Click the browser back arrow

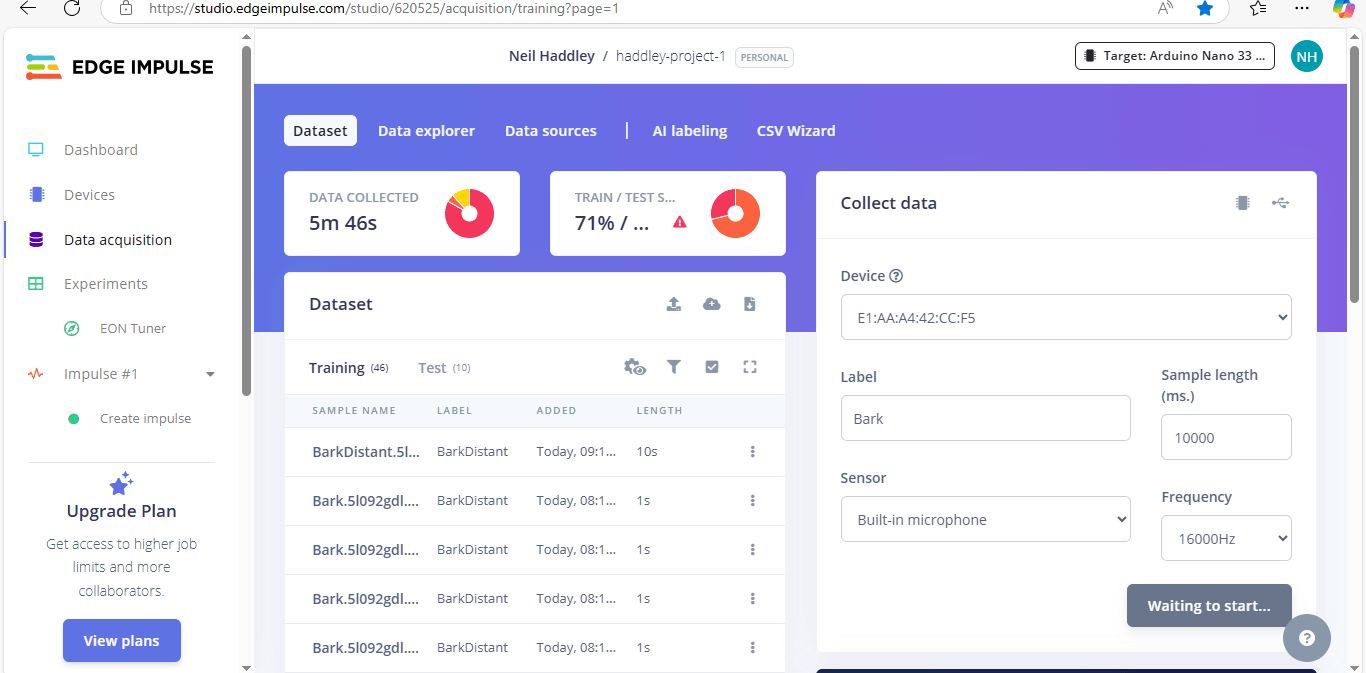[27, 8]
